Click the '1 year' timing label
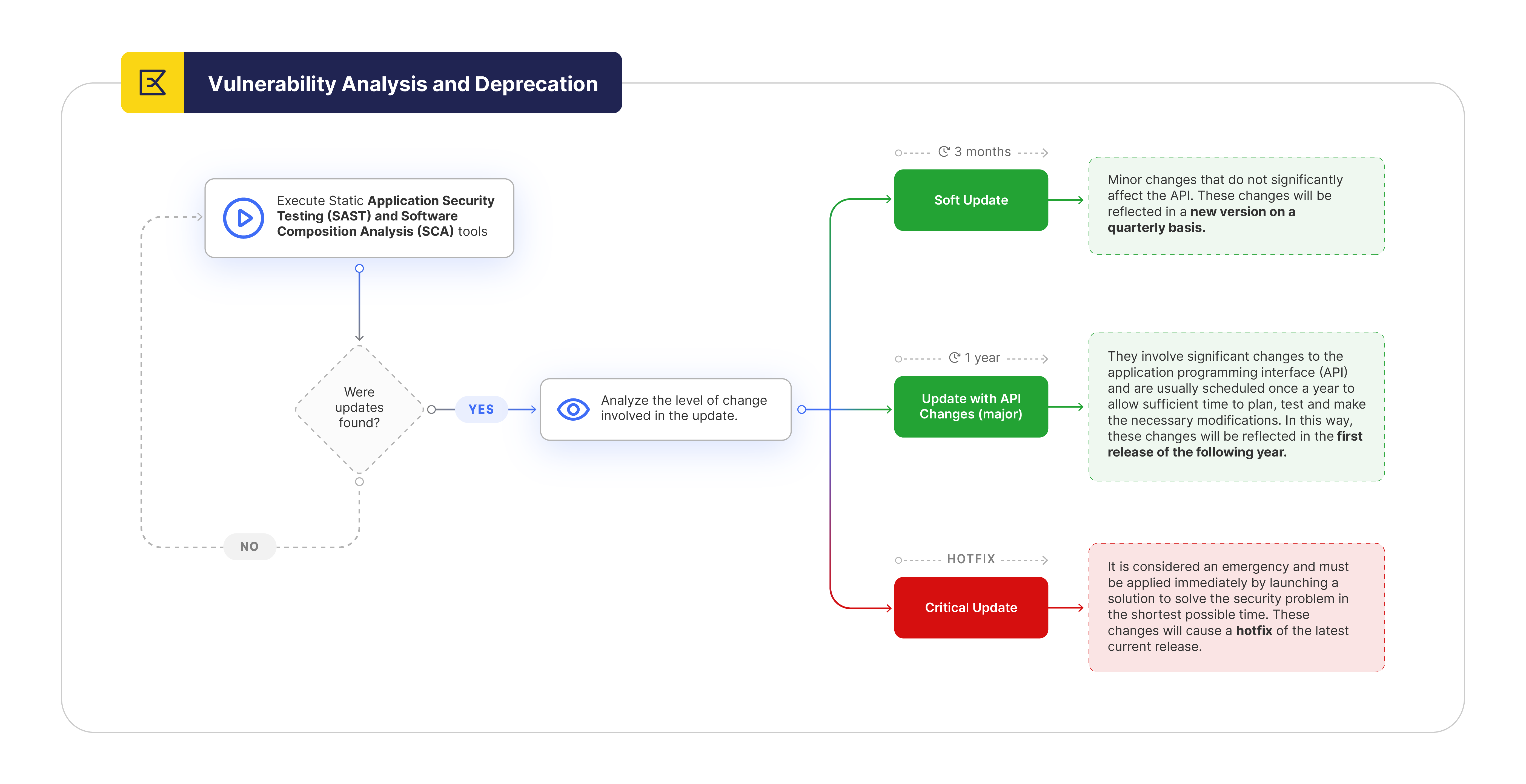This screenshot has height=784, width=1526. tap(982, 358)
